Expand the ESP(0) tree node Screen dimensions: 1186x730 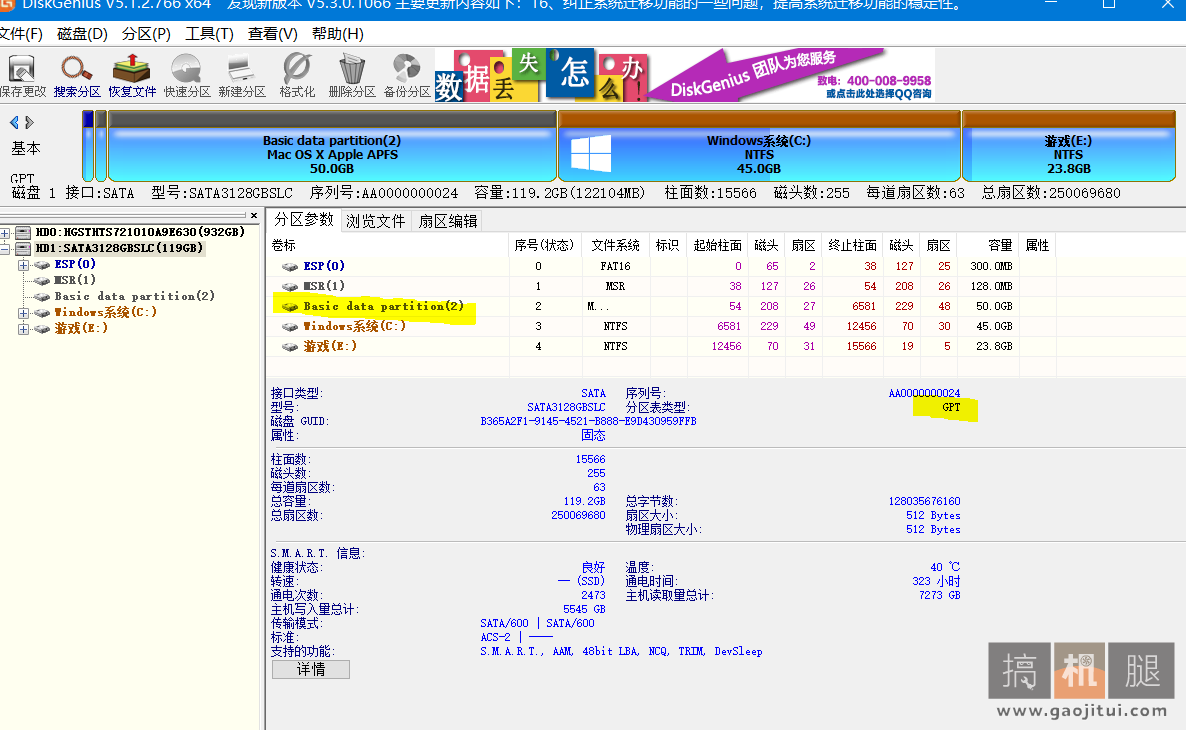click(23, 266)
